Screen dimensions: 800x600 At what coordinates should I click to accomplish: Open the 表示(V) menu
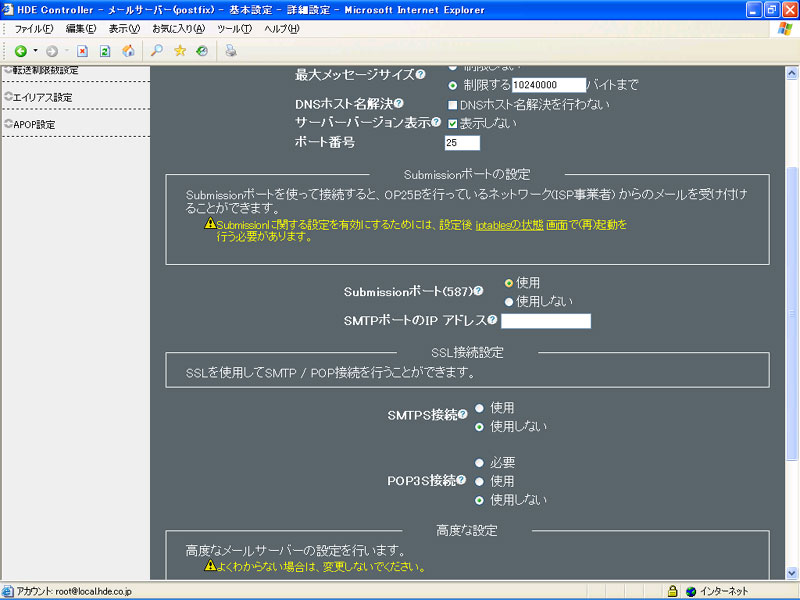(124, 29)
